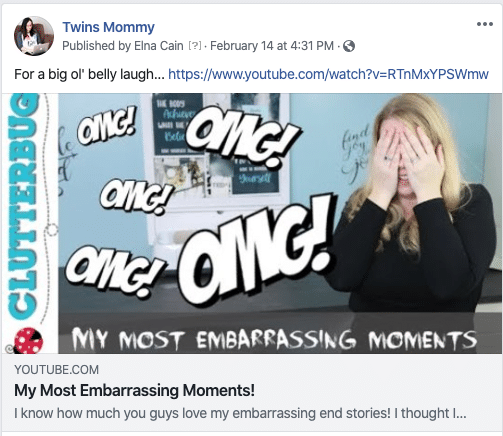
Task: Open the February 14 at 4:31 PM timestamp
Action: [x=272, y=46]
